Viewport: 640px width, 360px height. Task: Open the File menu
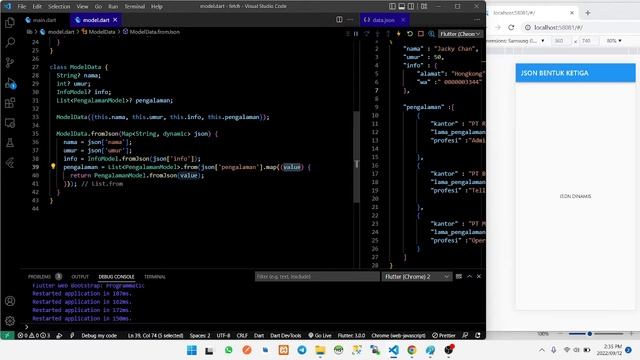[x=22, y=7]
